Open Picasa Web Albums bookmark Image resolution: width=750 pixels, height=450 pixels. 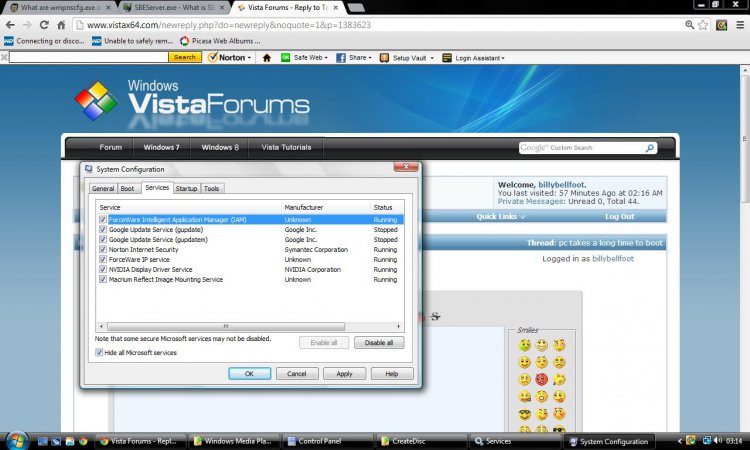[x=221, y=41]
